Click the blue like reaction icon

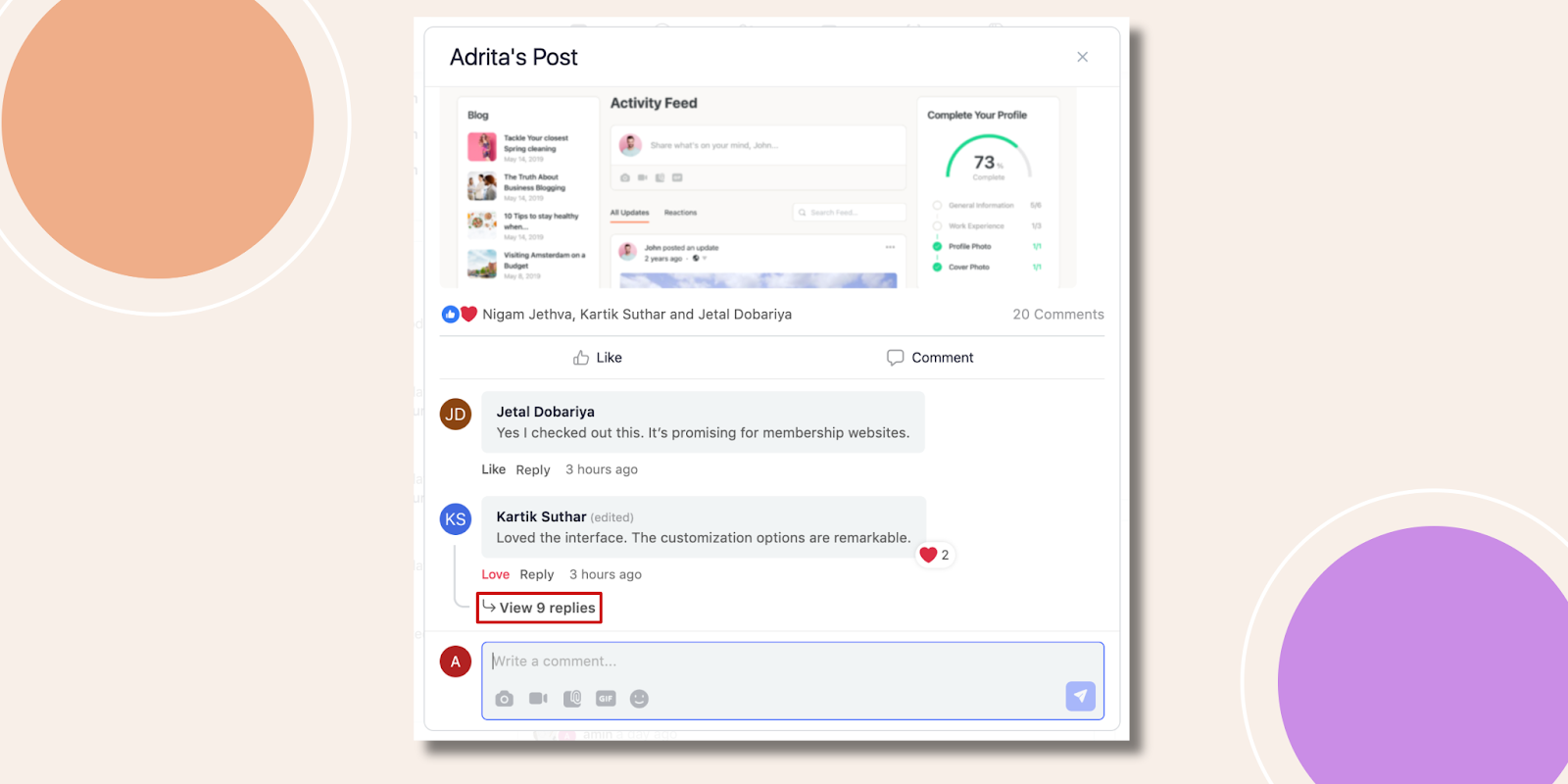[450, 315]
